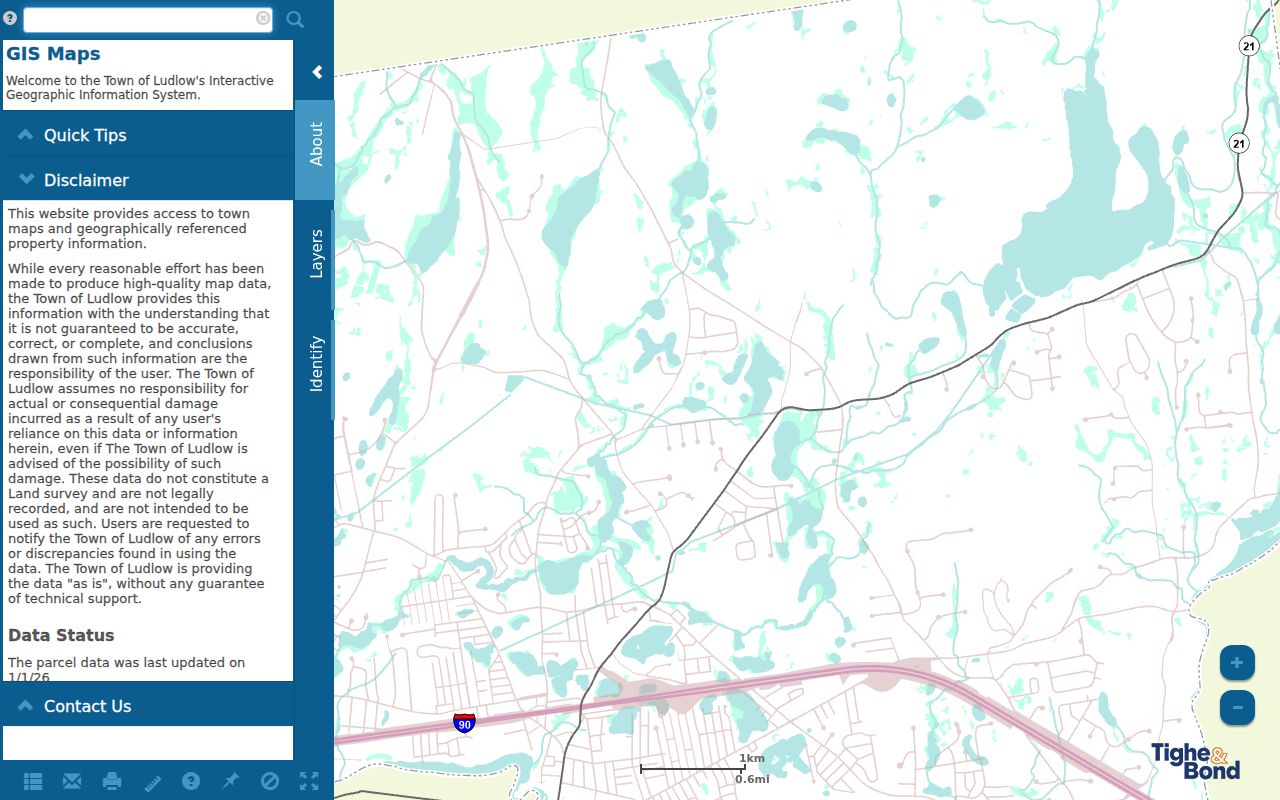Click the Interstate 90 shield on the map
Screen dimensions: 1280x800
coord(464,723)
